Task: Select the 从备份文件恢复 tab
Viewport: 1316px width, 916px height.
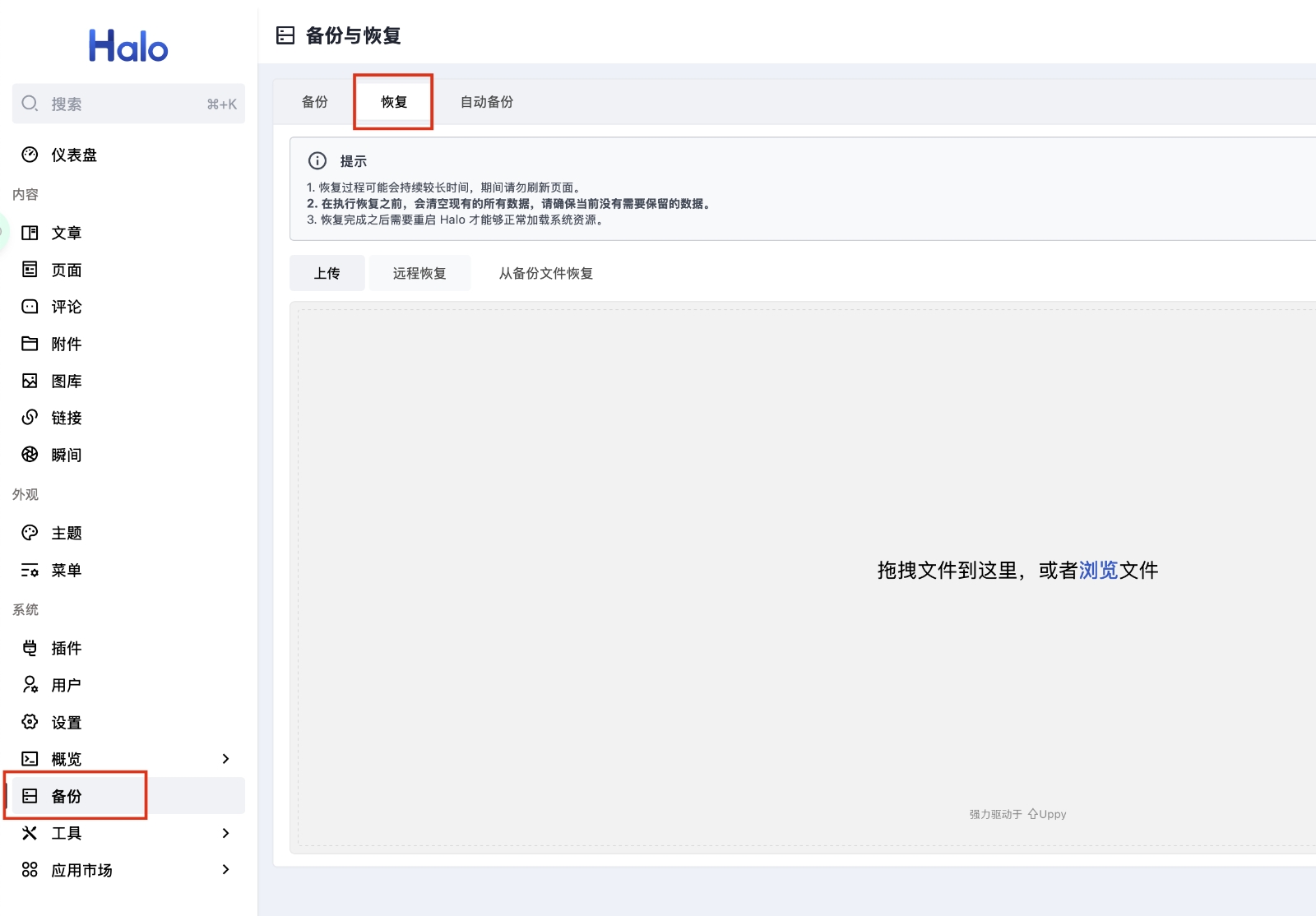Action: [x=545, y=273]
